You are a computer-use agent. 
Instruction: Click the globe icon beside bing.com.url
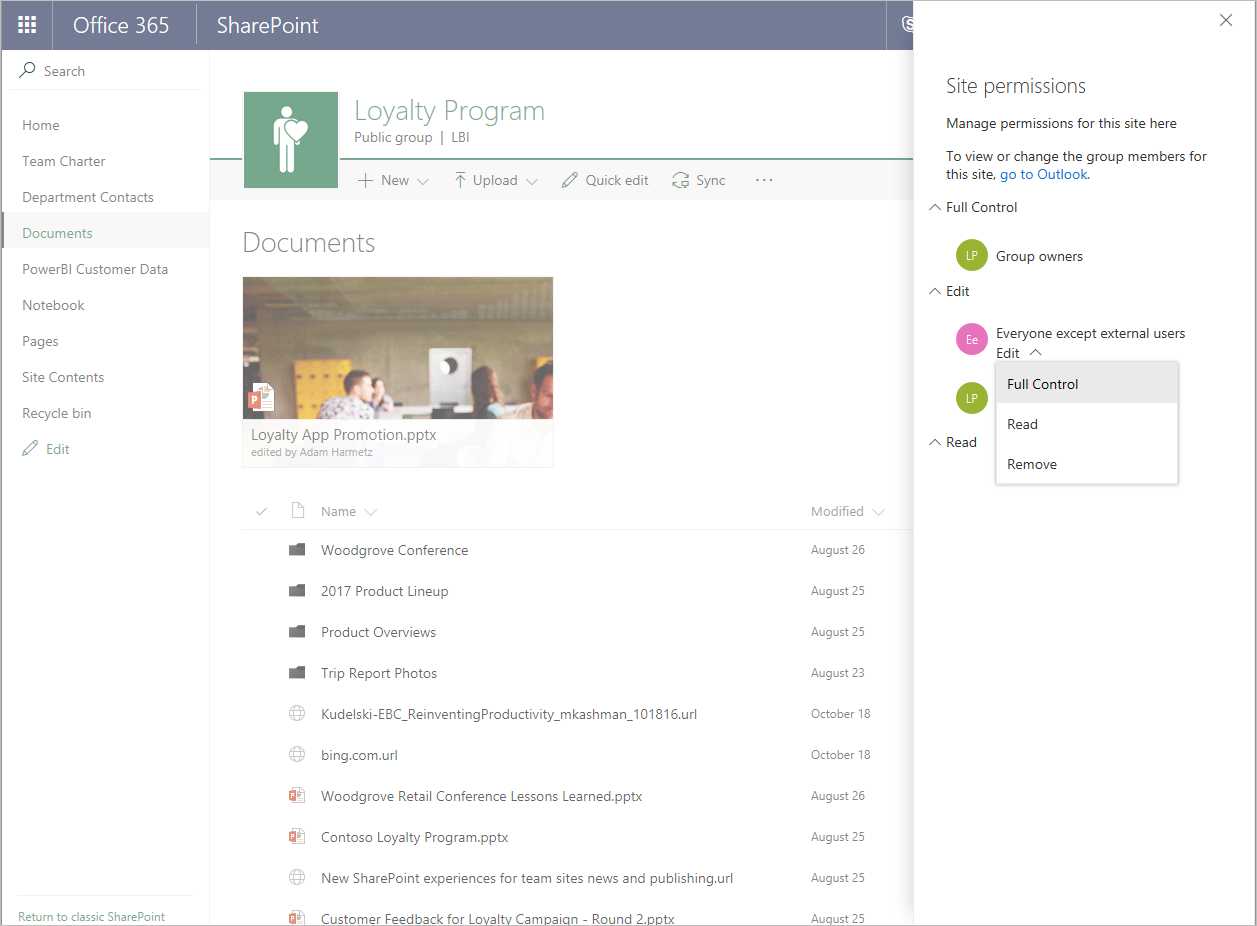tap(297, 754)
